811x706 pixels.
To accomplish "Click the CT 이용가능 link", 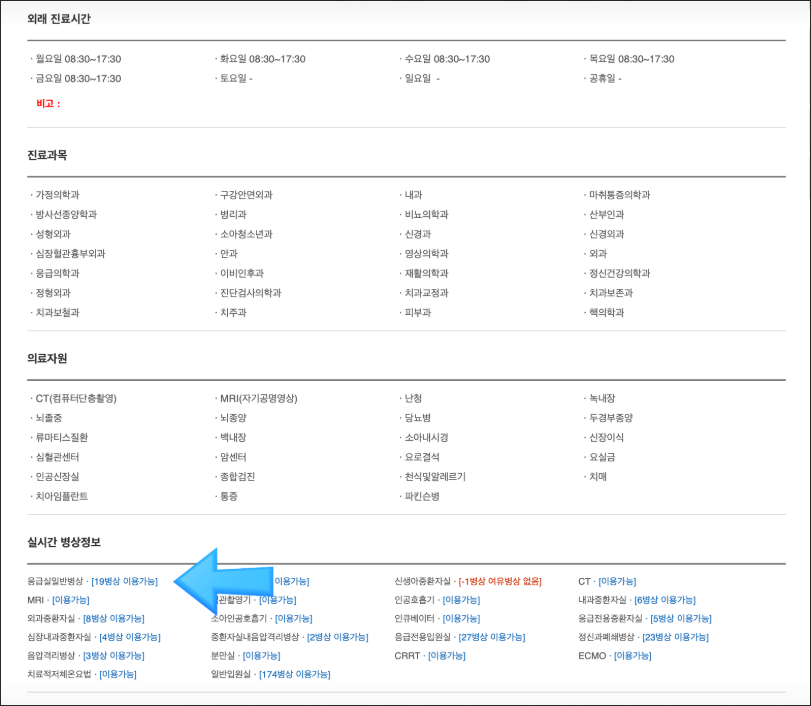I will (x=616, y=581).
